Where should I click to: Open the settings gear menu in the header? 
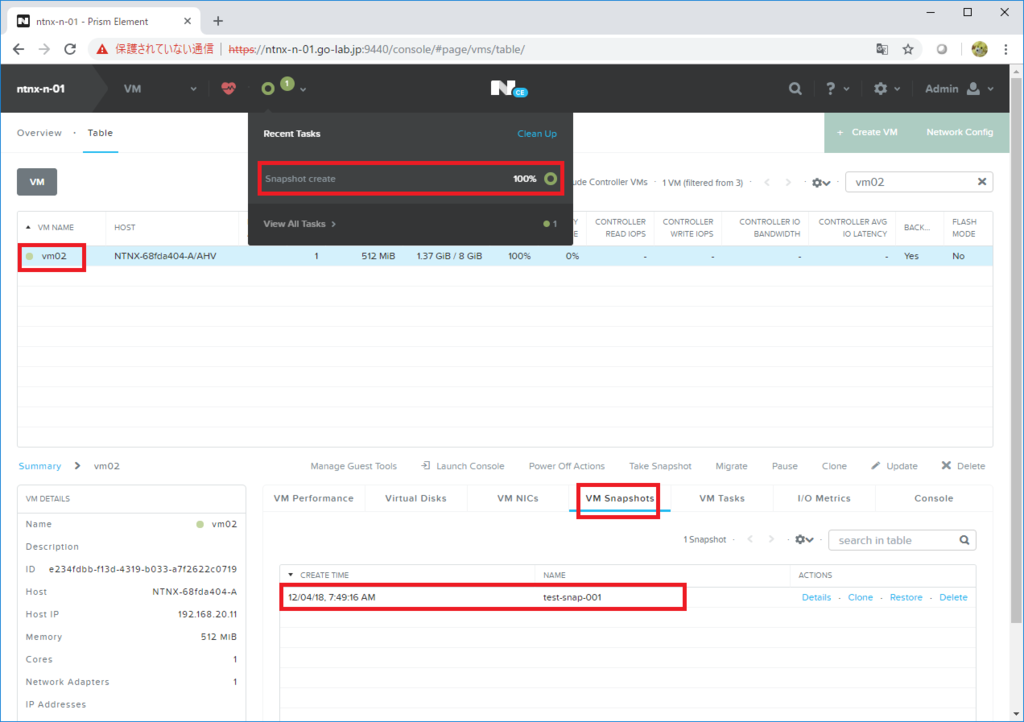(x=881, y=88)
